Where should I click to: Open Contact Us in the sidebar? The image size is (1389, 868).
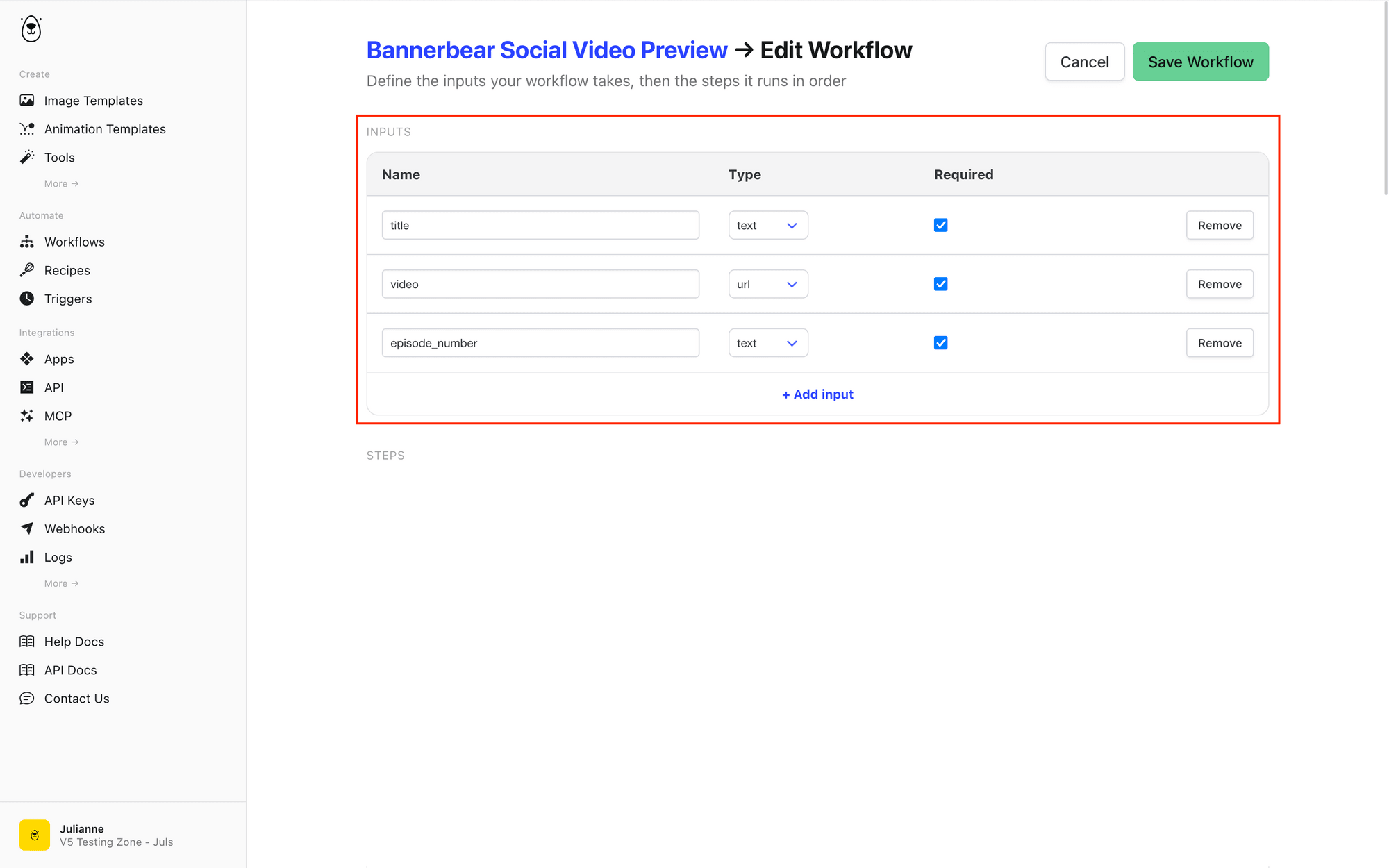pos(77,699)
